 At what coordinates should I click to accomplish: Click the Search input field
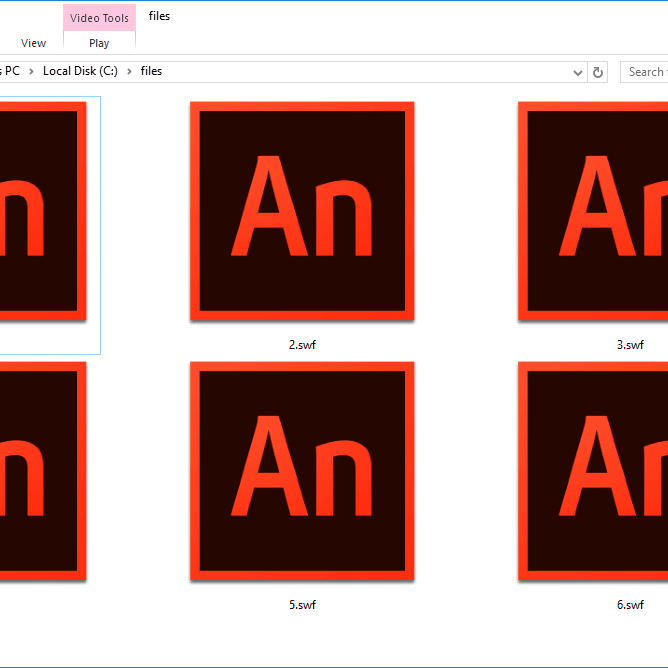(644, 72)
